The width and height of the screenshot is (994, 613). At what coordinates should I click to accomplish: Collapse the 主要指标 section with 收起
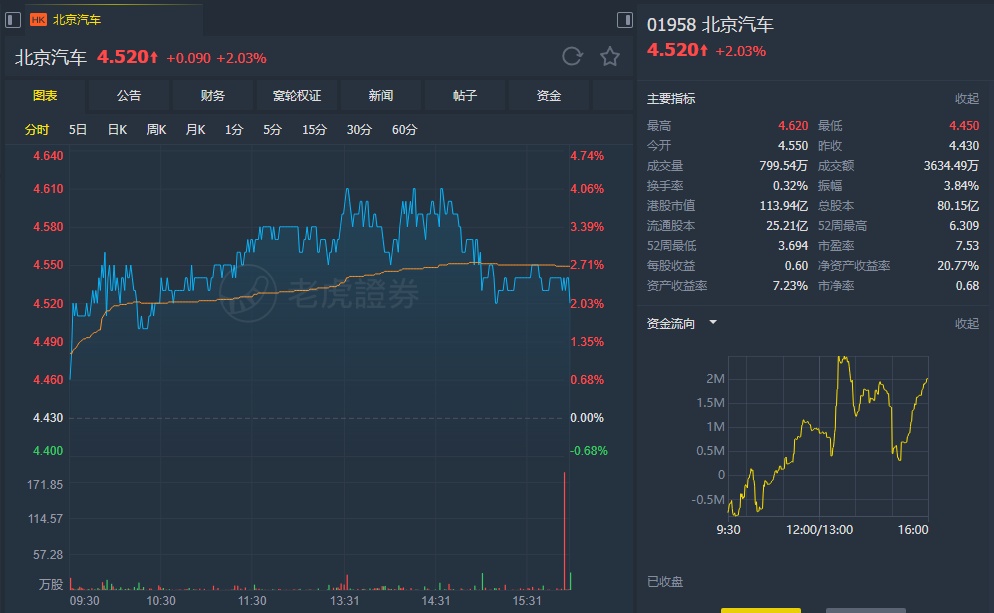click(x=966, y=99)
